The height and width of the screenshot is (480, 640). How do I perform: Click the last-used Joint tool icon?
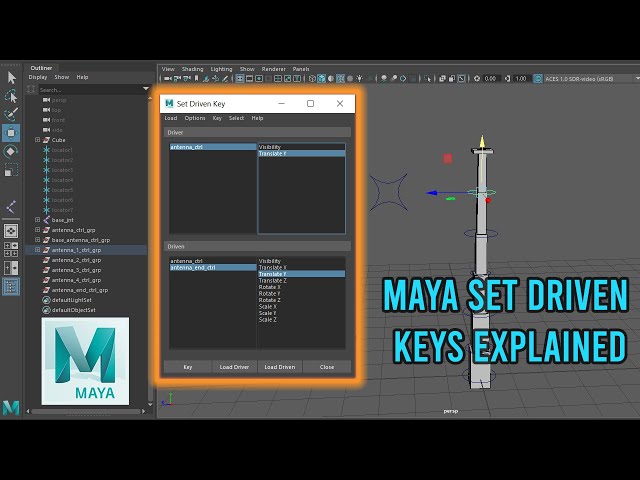pyautogui.click(x=11, y=207)
